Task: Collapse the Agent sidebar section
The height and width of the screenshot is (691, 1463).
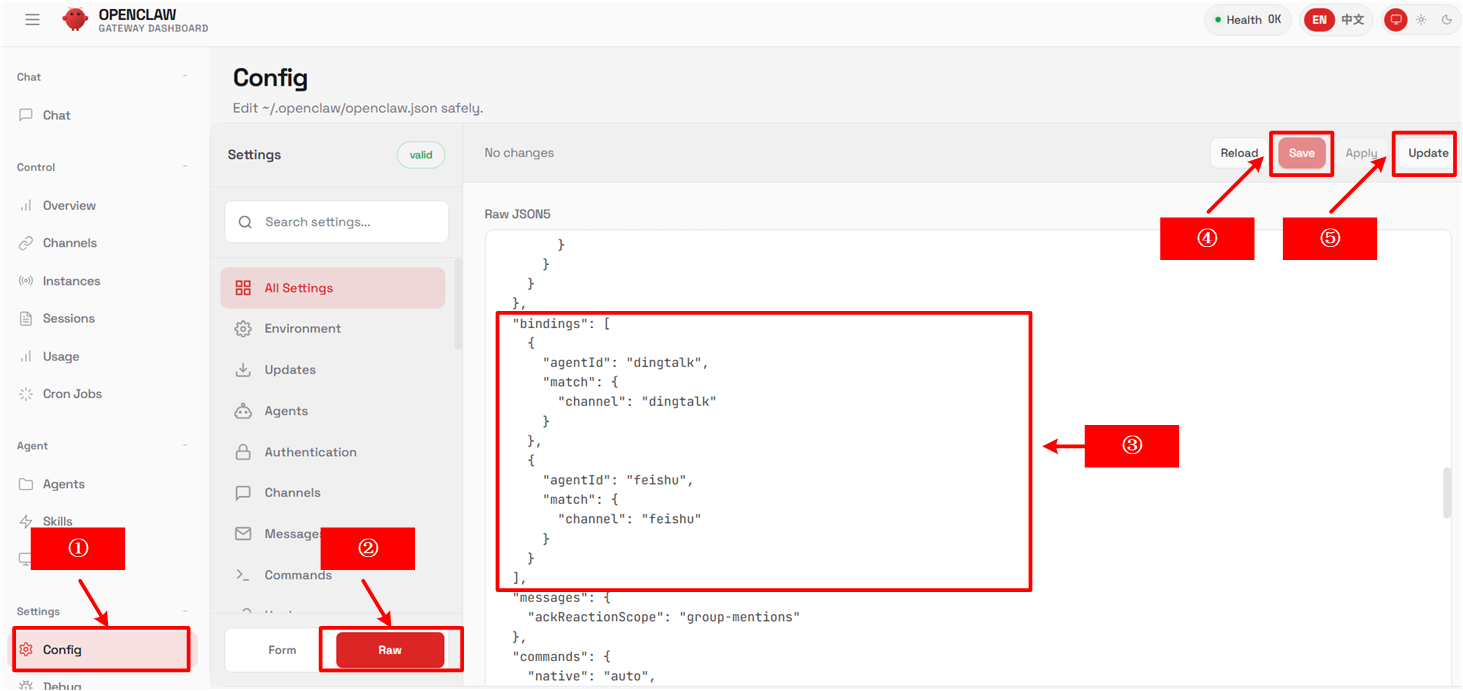Action: [x=185, y=446]
